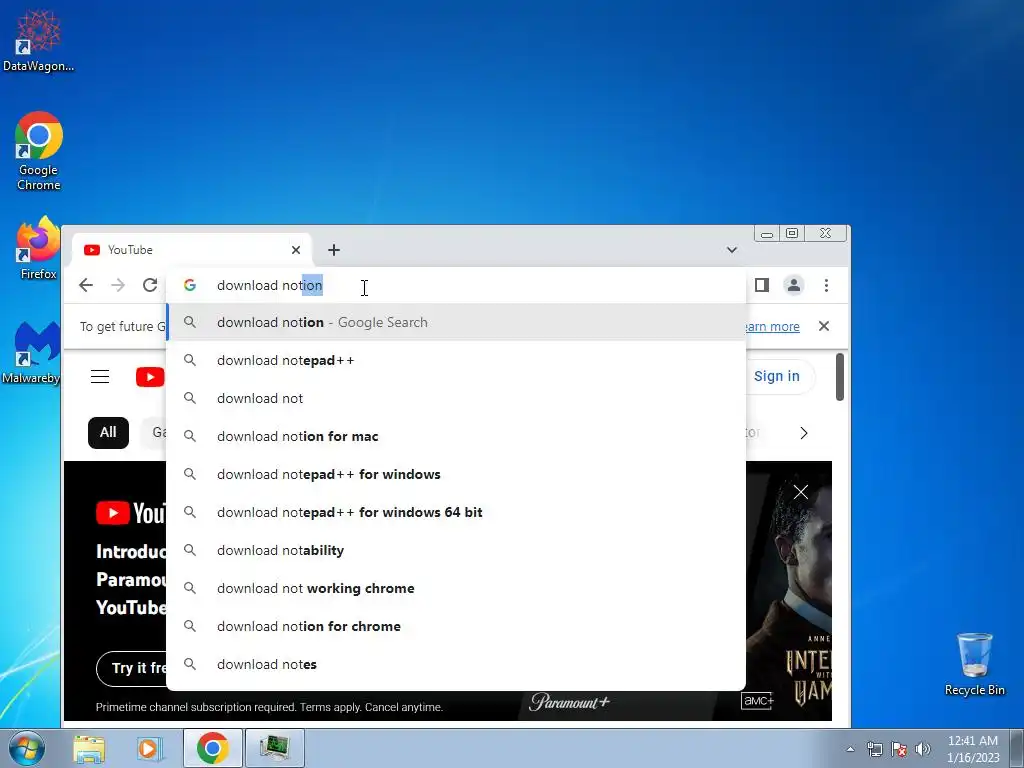Click the YouTube logo icon
Image resolution: width=1024 pixels, height=768 pixels.
(150, 377)
